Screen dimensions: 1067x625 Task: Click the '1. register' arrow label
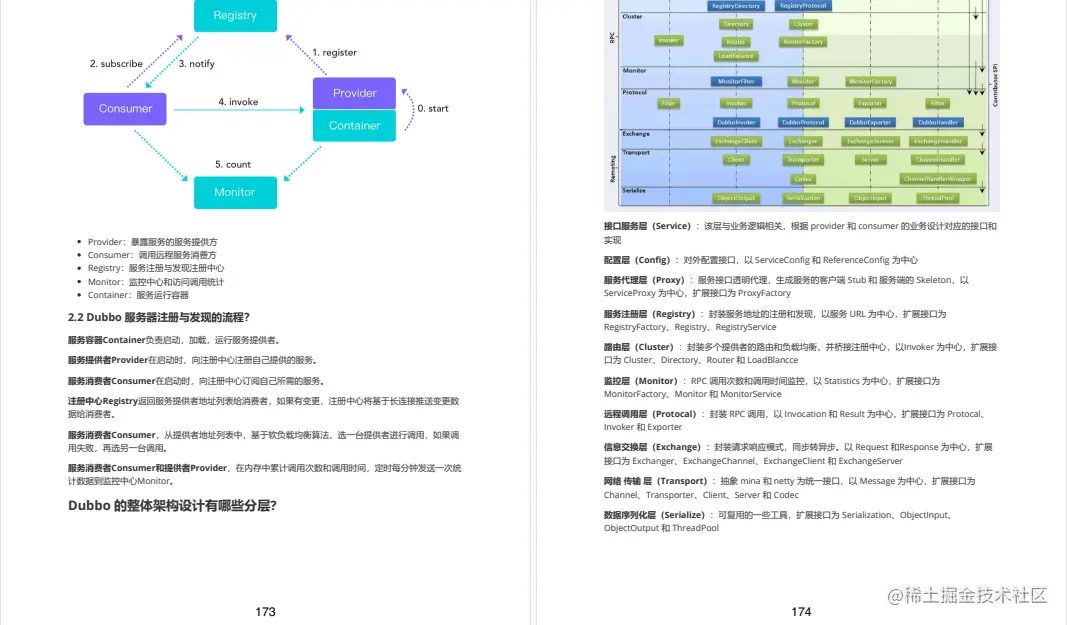[334, 52]
